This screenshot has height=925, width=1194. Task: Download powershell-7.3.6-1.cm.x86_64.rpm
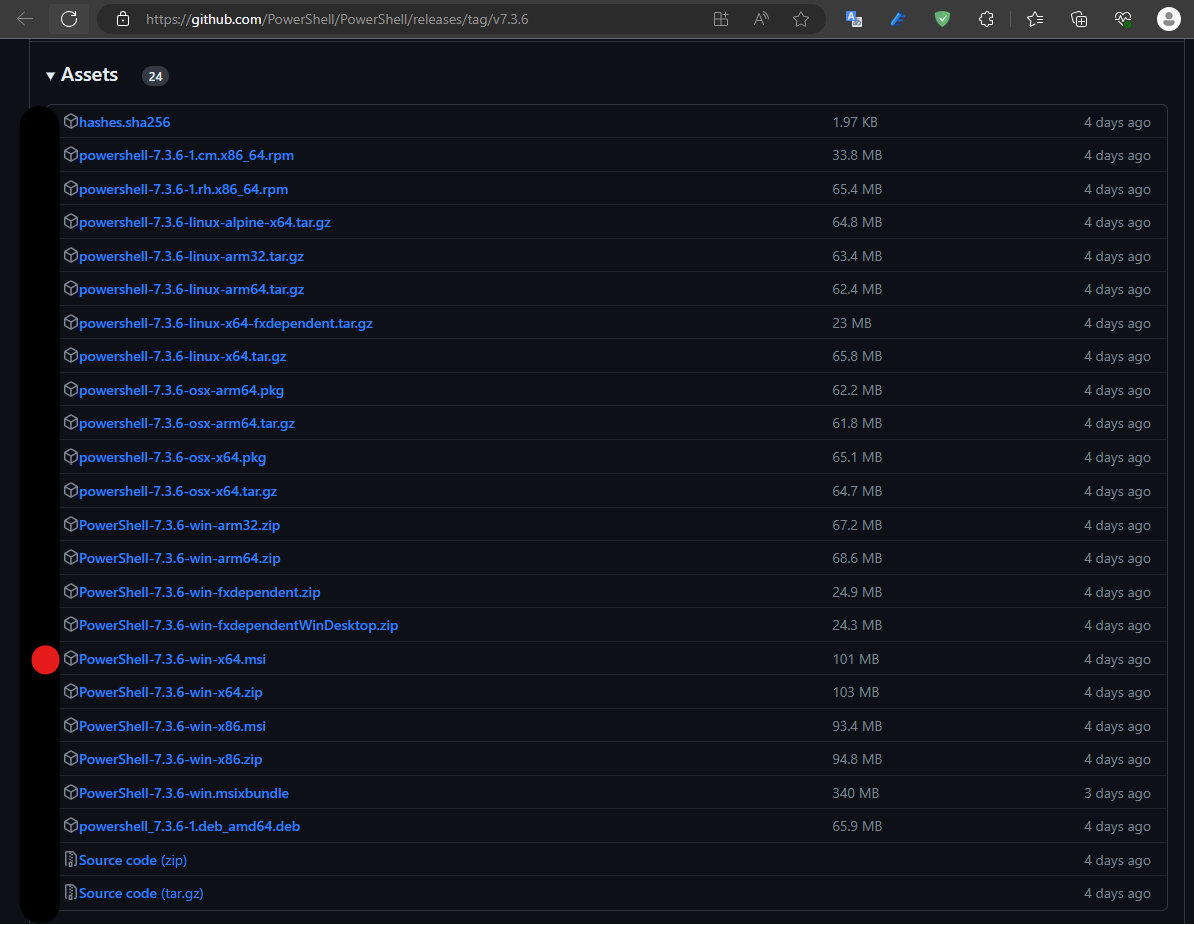(x=186, y=155)
